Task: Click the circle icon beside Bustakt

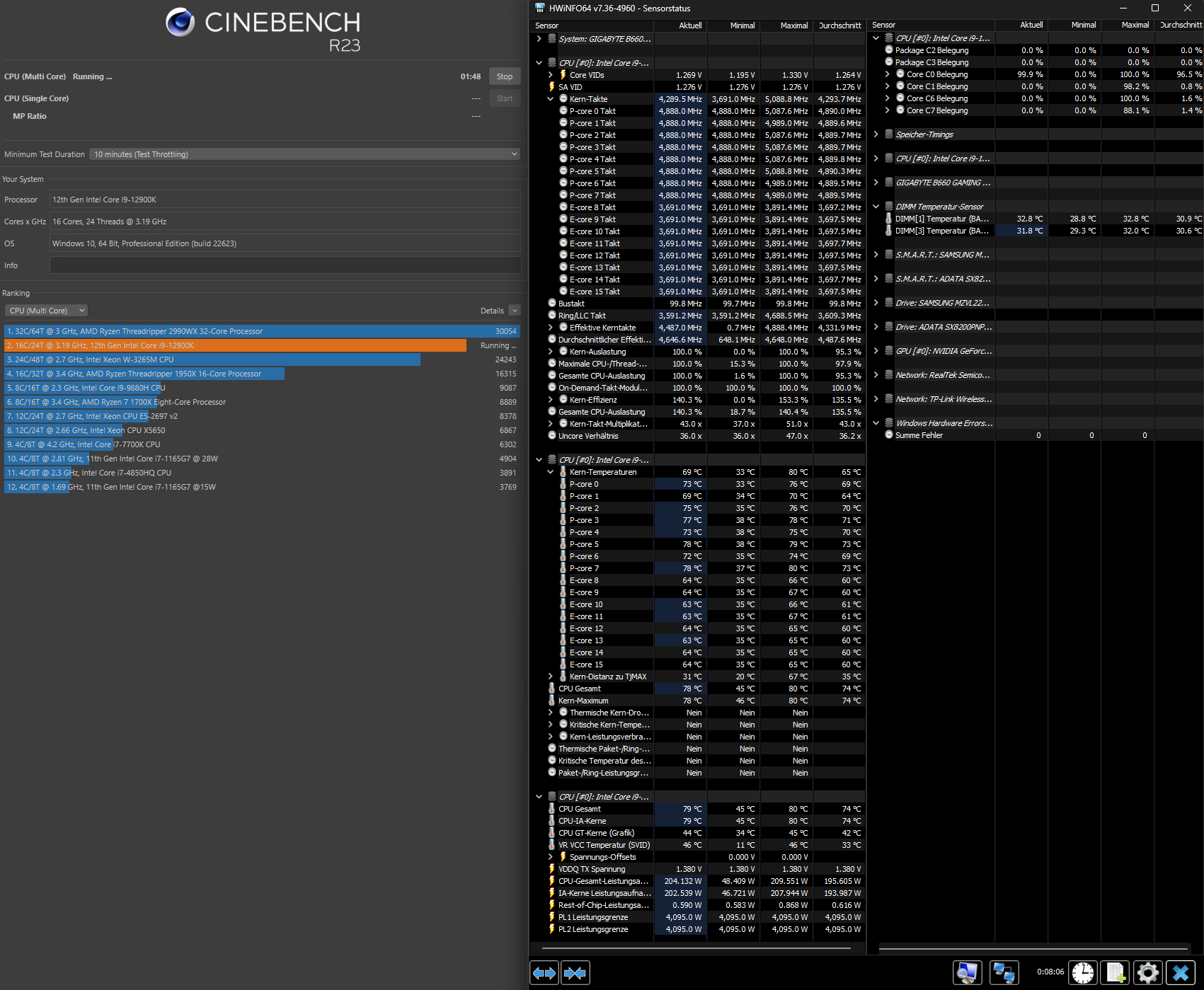Action: tap(552, 303)
